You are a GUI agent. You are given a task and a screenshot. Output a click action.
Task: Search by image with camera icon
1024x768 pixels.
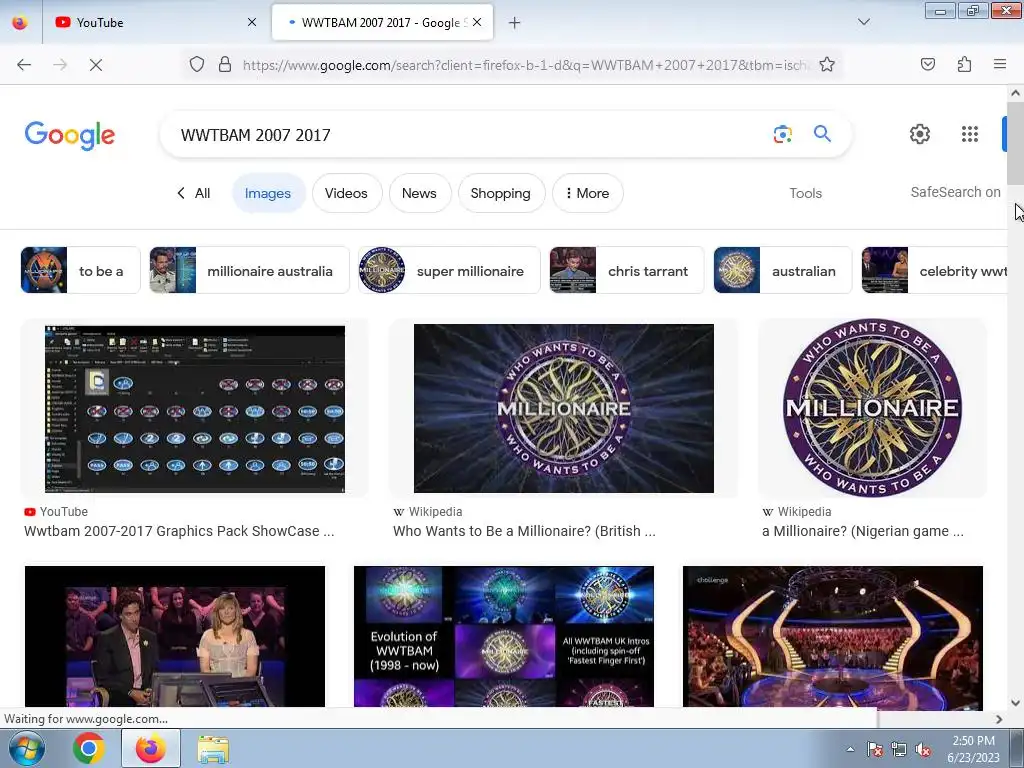(x=782, y=134)
